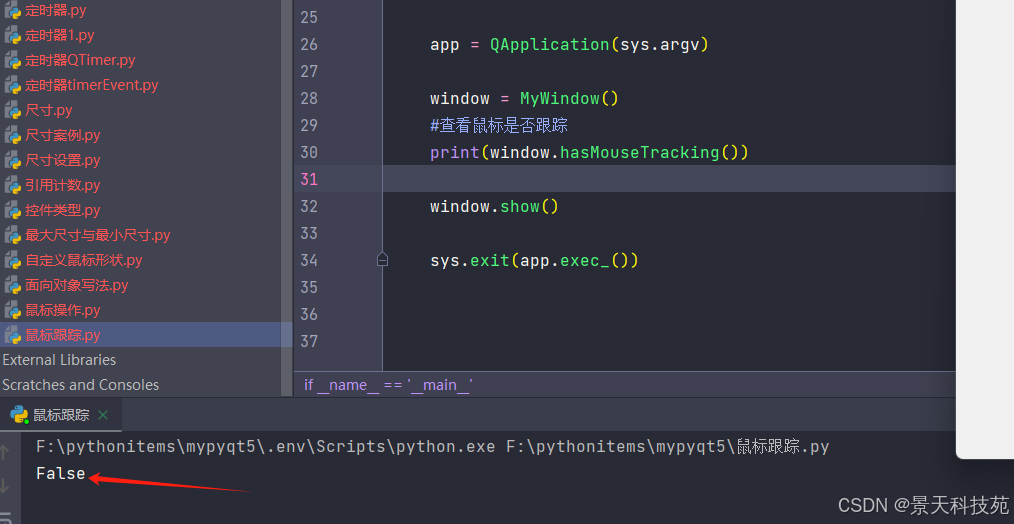Click the Python file icon beside 定时器QTimer.py

(x=13, y=60)
